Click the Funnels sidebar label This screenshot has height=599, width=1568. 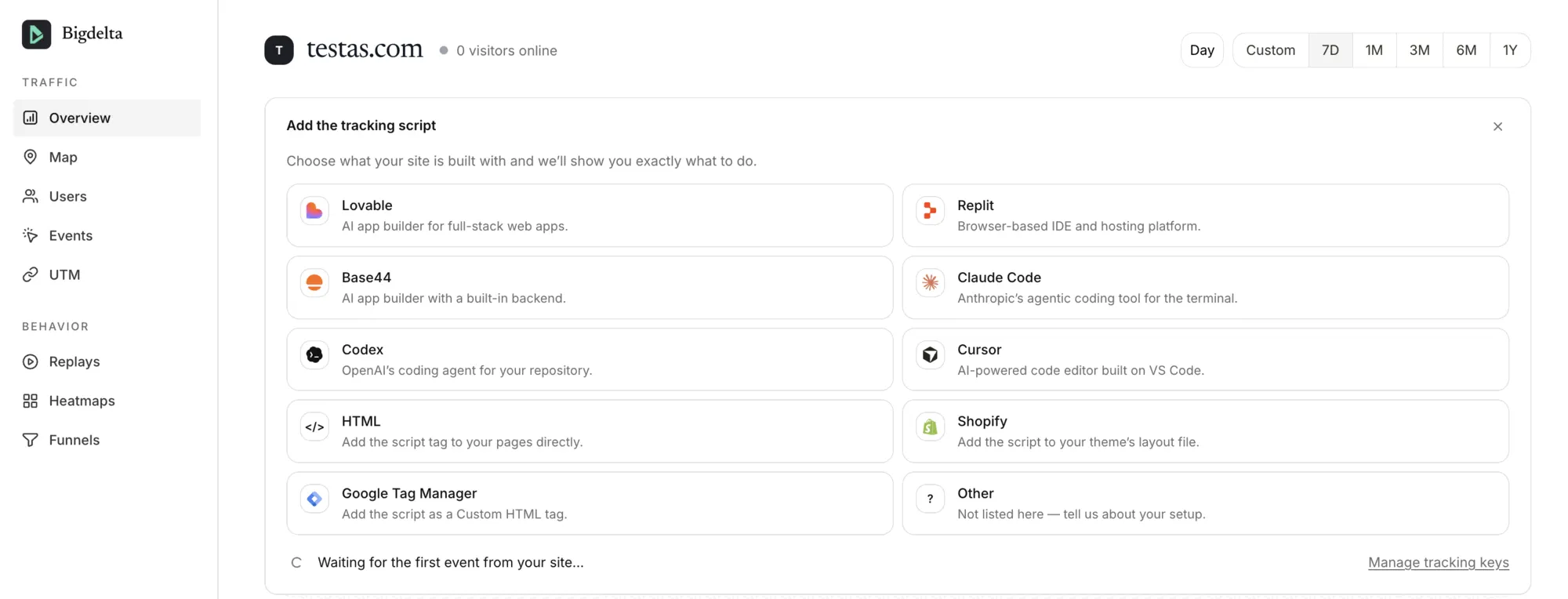[74, 440]
